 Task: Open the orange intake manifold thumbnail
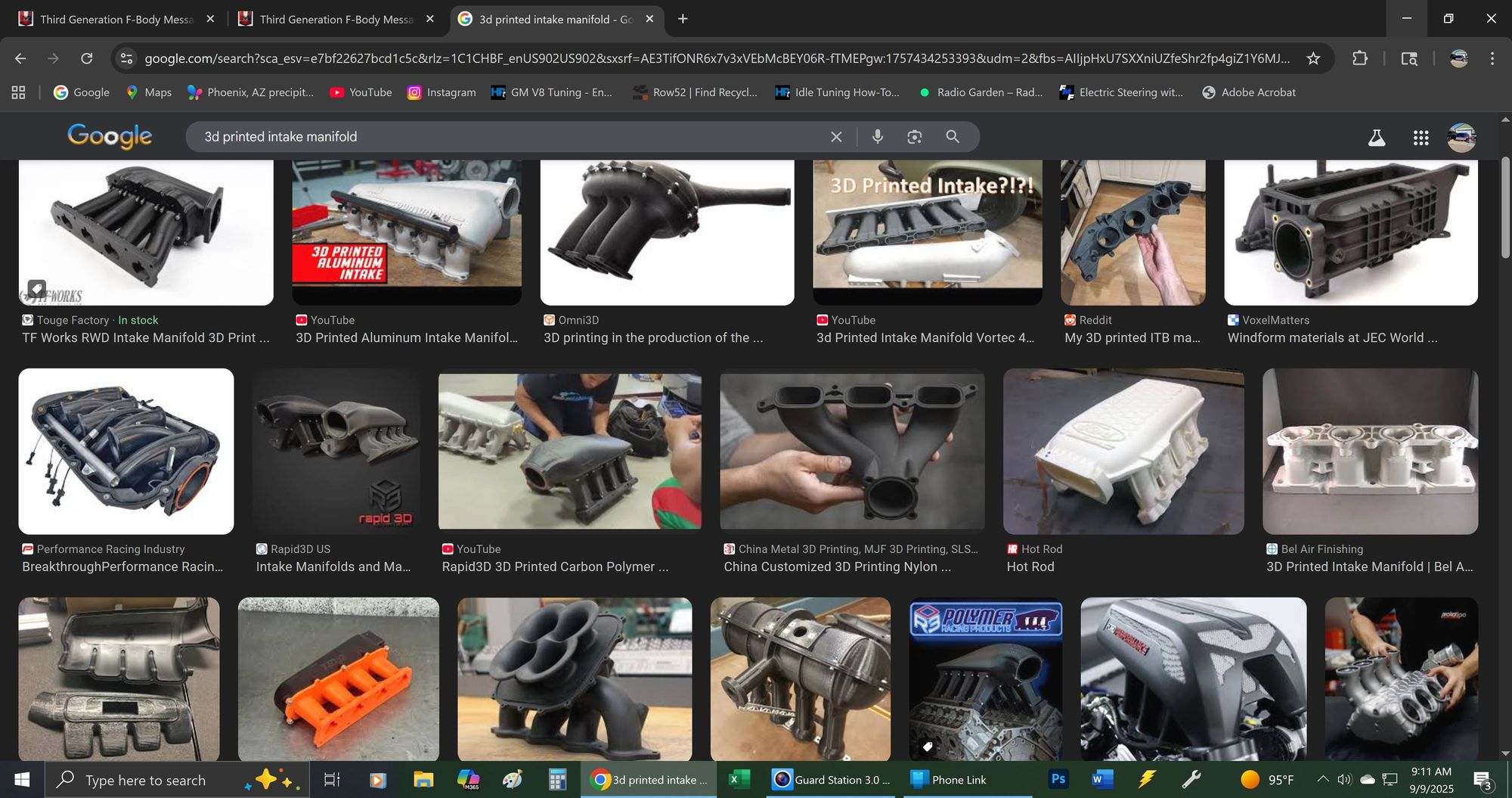click(x=338, y=678)
